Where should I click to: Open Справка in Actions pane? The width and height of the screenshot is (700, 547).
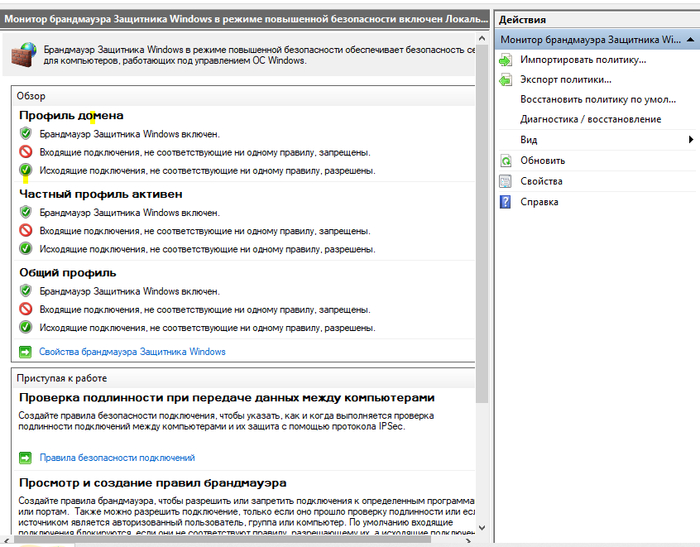539,202
